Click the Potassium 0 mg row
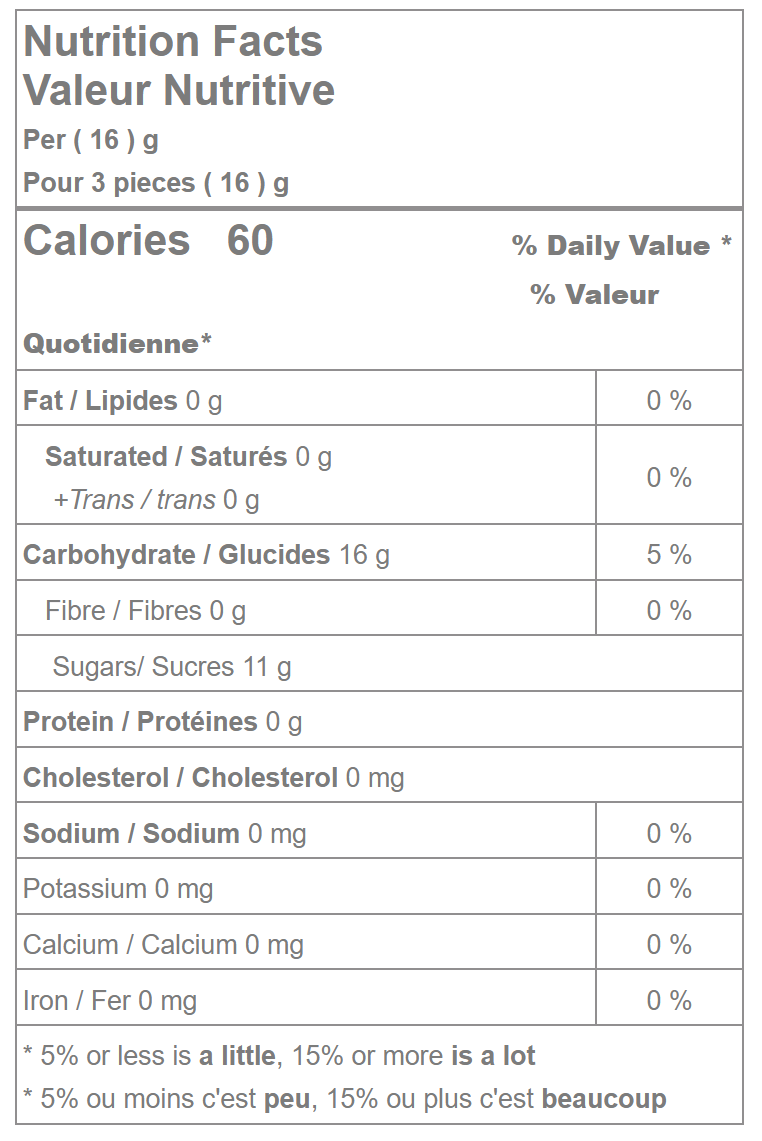Image resolution: width=762 pixels, height=1141 pixels. point(118,889)
